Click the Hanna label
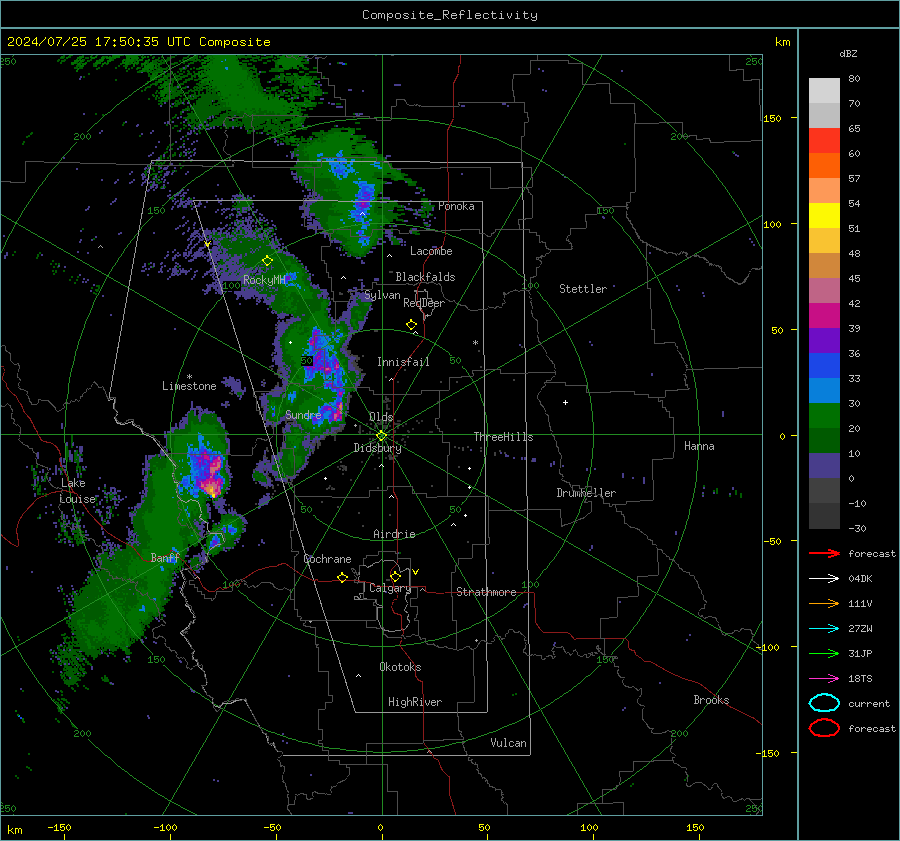This screenshot has width=900, height=841. [x=699, y=446]
